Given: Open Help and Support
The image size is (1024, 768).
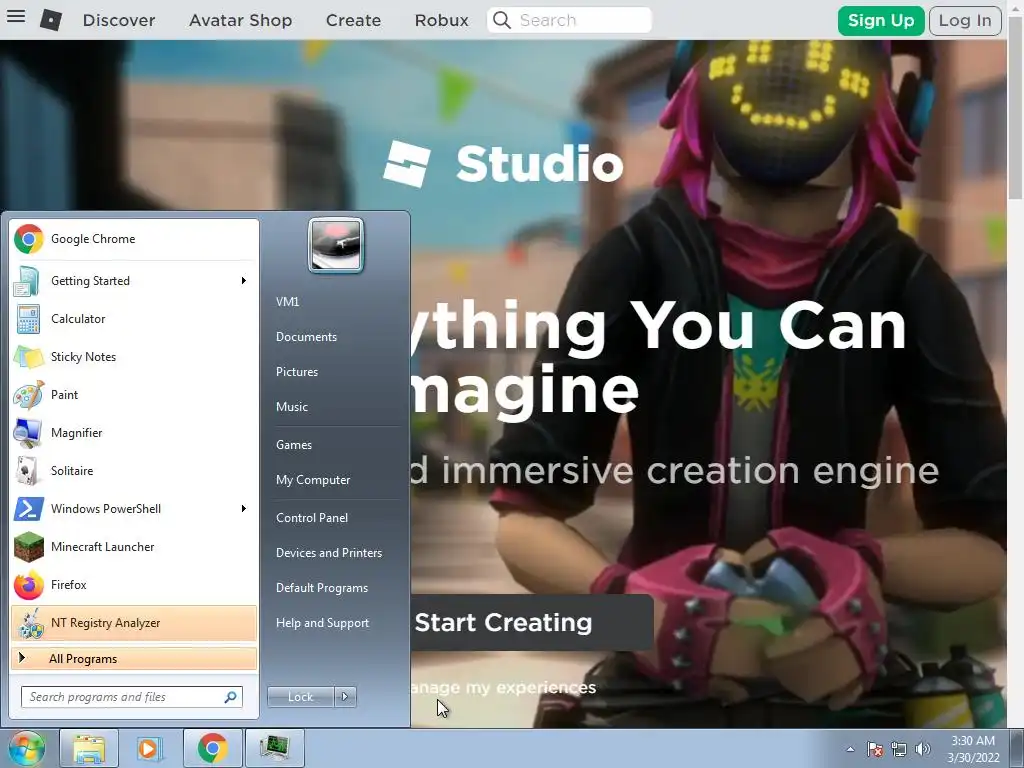Looking at the screenshot, I should click(x=322, y=623).
